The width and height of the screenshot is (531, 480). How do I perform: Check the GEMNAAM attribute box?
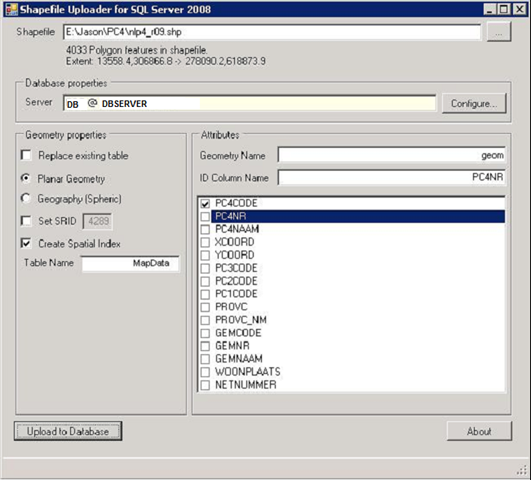(205, 359)
